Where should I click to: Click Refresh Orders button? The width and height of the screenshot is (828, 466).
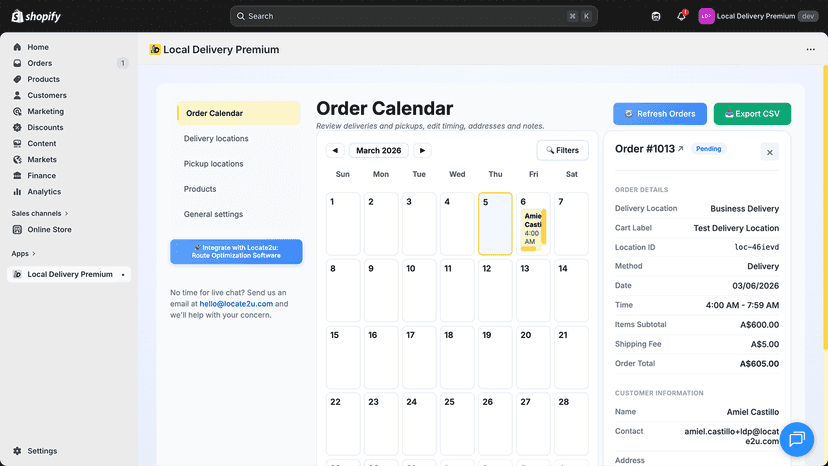point(660,114)
